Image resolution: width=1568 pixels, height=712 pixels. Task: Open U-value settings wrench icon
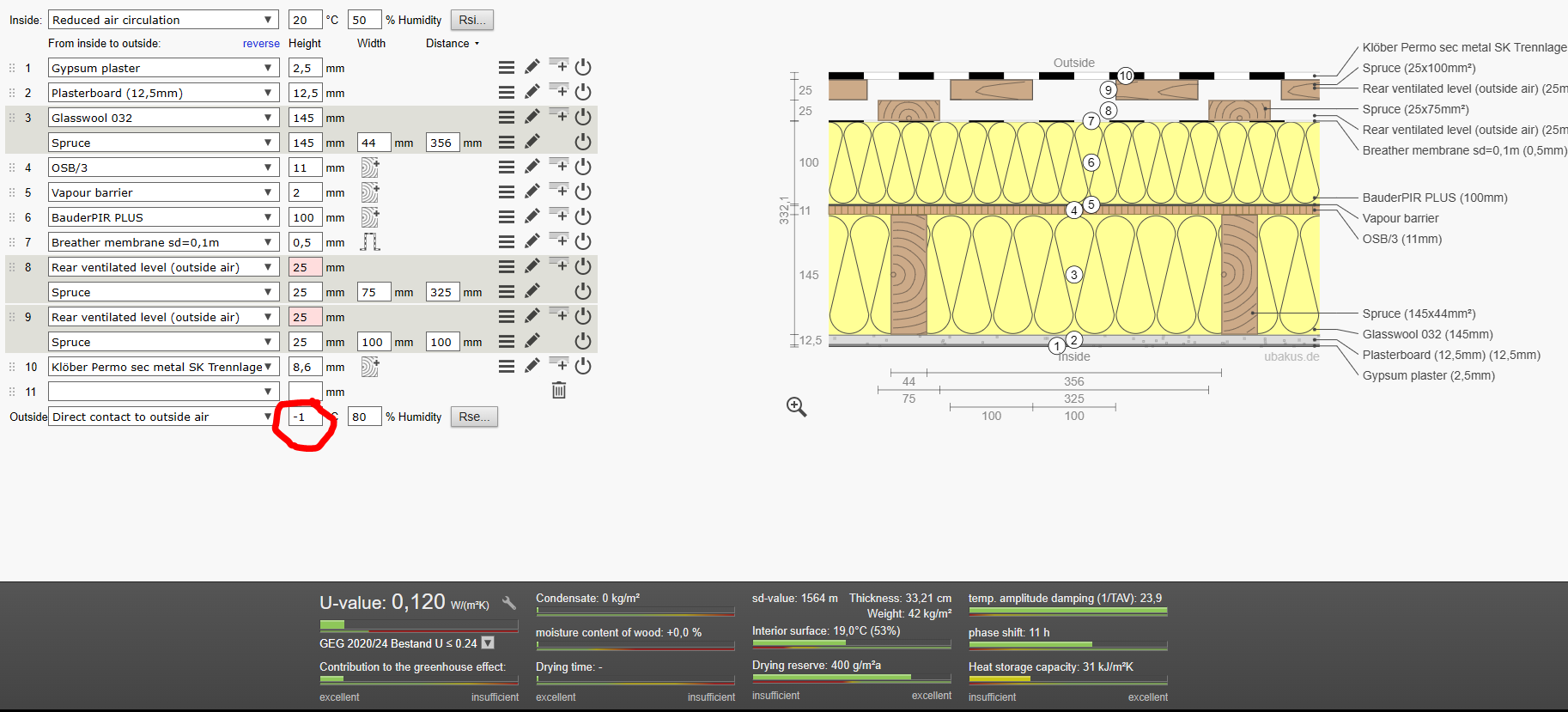click(509, 603)
